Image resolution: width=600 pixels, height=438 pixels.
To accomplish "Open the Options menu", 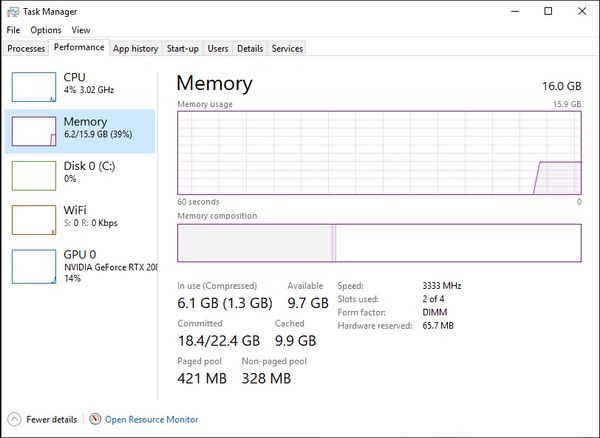I will [46, 30].
